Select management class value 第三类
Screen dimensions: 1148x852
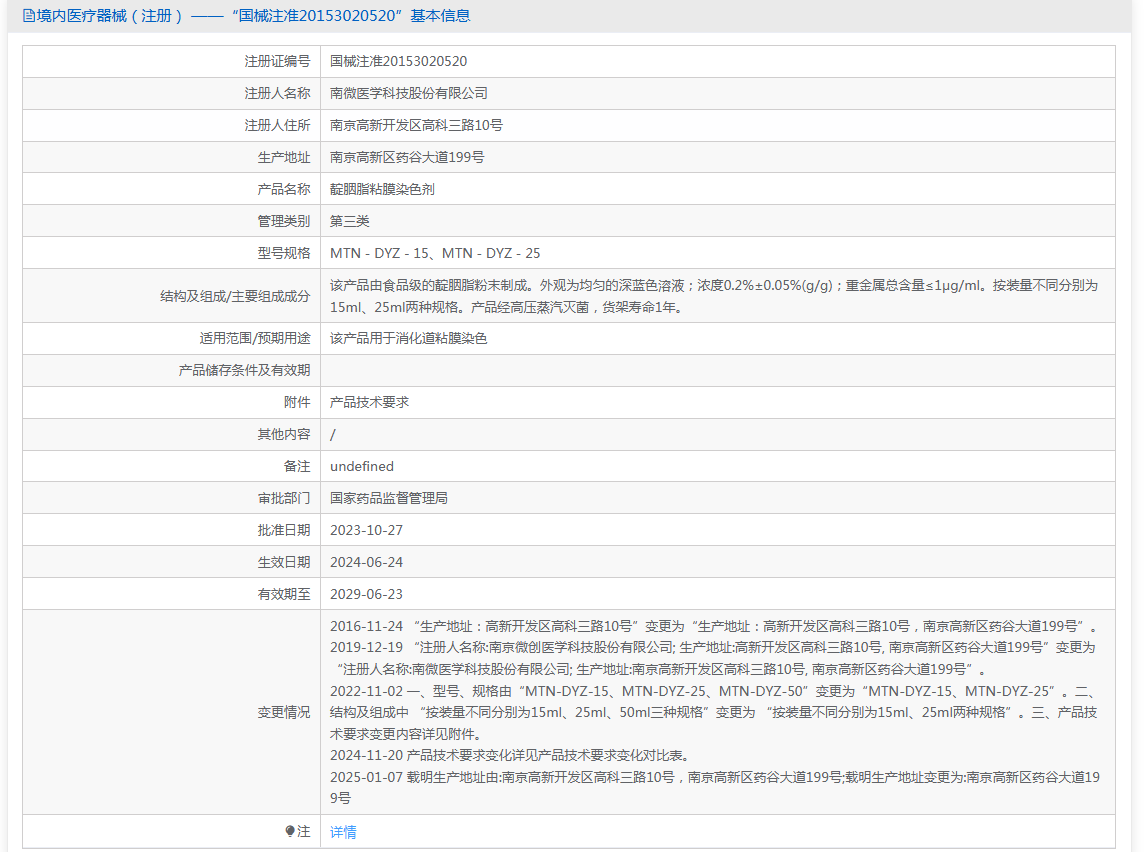point(349,221)
